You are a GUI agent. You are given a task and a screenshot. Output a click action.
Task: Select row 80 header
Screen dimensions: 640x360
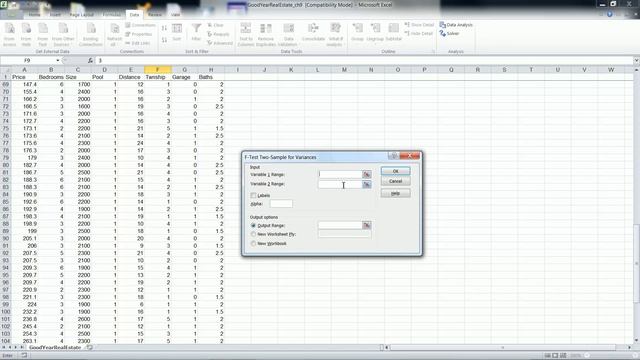pos(6,165)
